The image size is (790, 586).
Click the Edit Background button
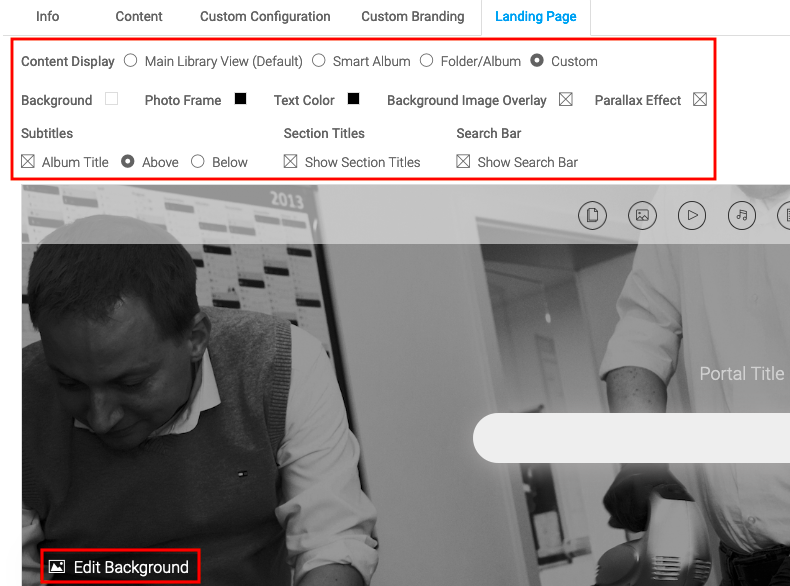point(120,567)
